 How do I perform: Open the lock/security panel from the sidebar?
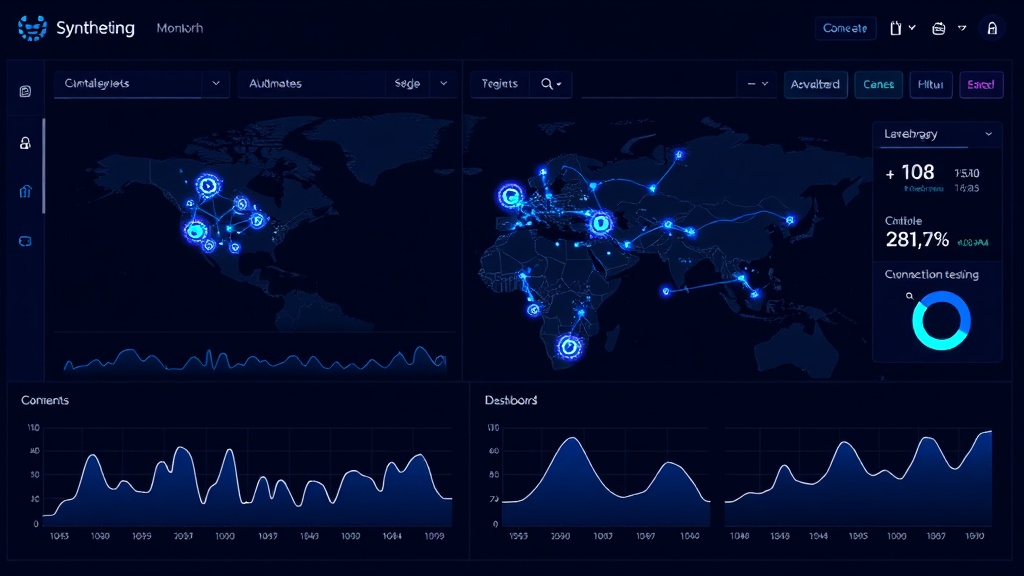point(25,143)
